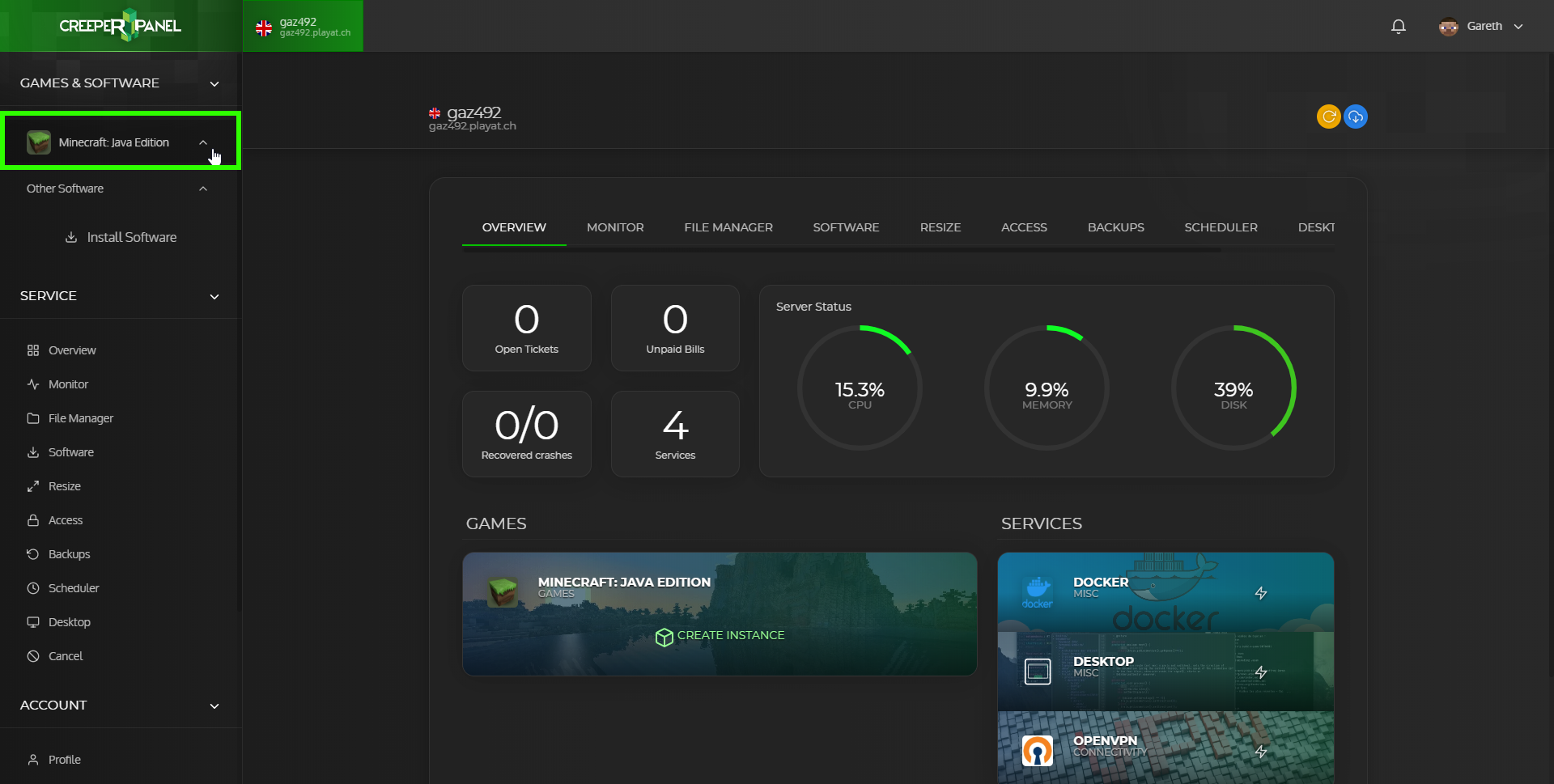
Task: Switch to the Overview tab
Action: pos(514,227)
